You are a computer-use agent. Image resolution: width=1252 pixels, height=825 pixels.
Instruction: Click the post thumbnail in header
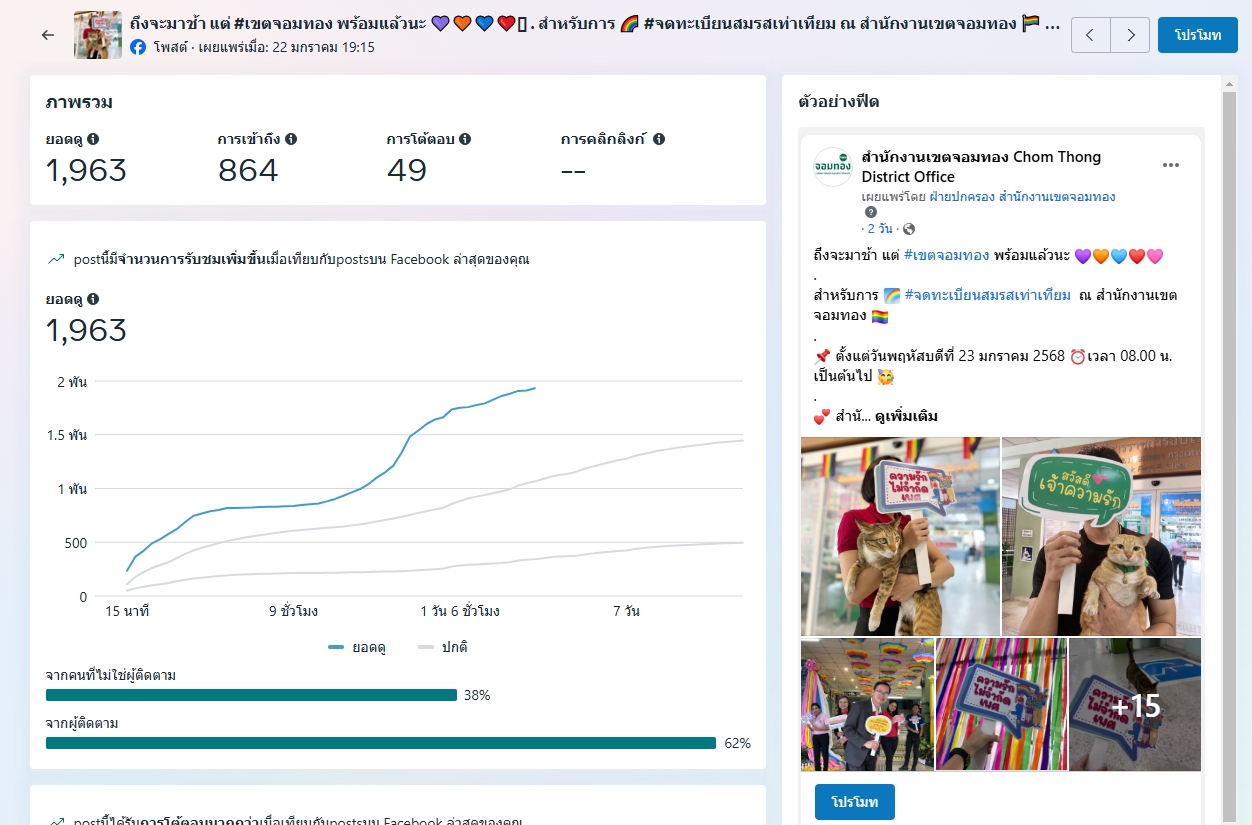[x=98, y=35]
